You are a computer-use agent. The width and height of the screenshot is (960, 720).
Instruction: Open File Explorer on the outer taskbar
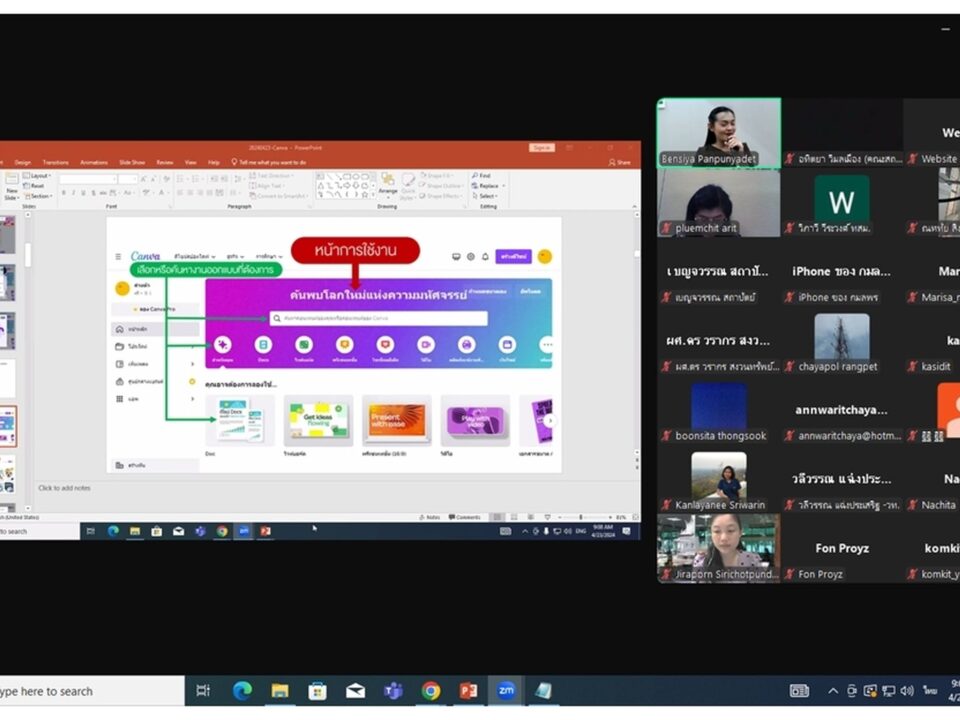click(280, 691)
